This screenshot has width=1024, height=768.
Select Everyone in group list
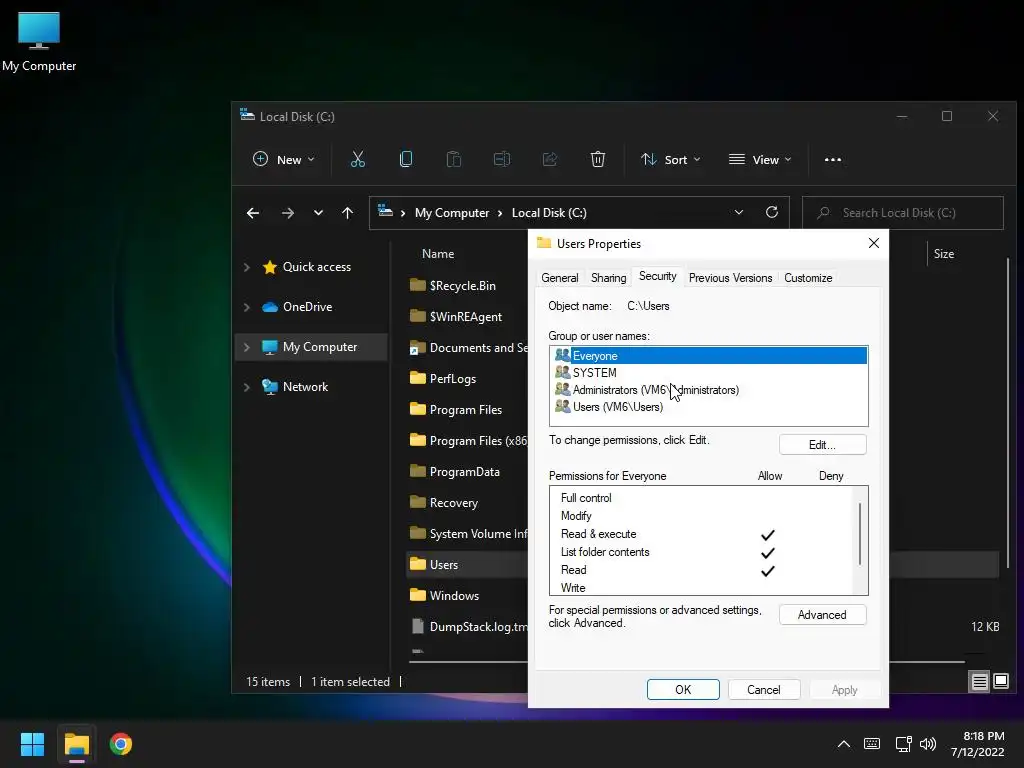coord(709,356)
